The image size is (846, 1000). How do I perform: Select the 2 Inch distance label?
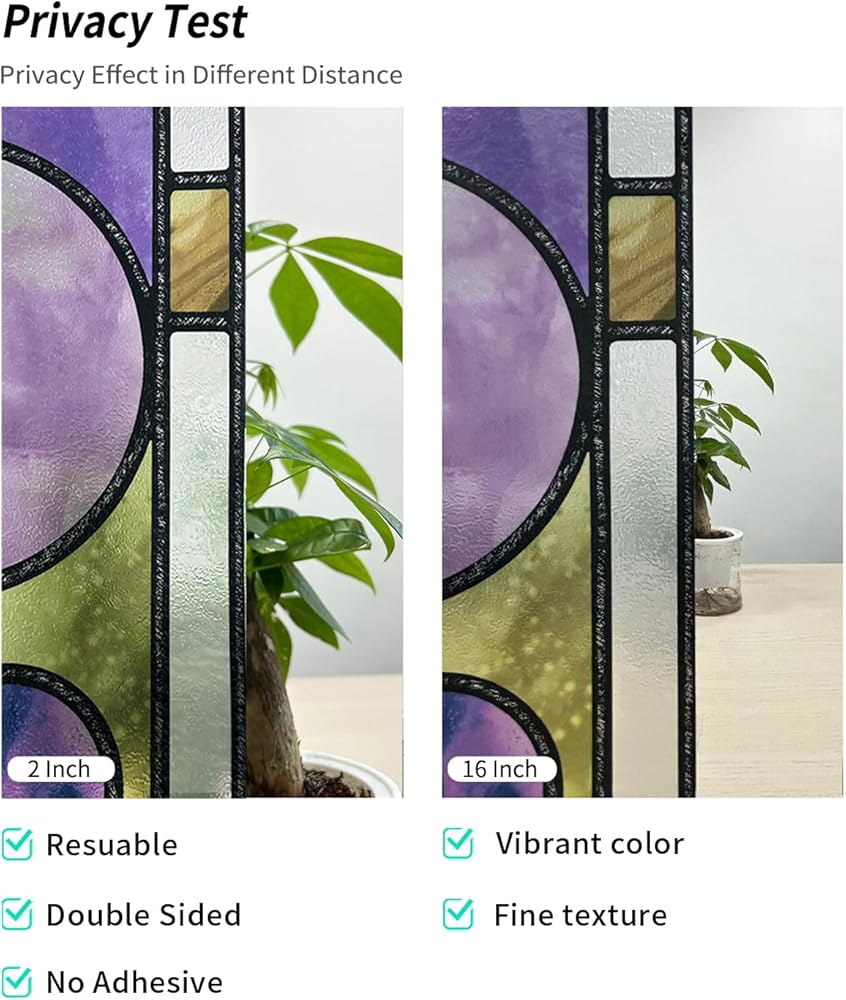pyautogui.click(x=60, y=769)
